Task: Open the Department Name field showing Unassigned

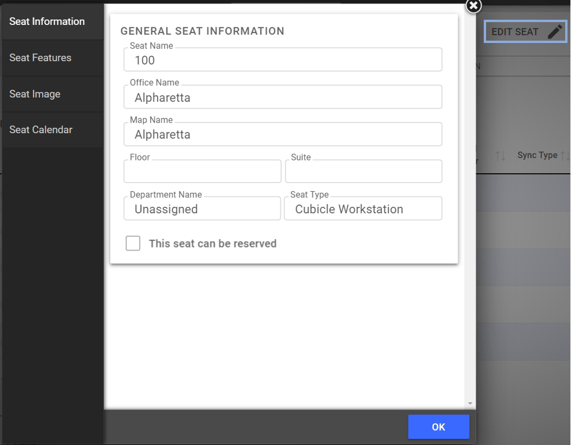Action: (202, 209)
